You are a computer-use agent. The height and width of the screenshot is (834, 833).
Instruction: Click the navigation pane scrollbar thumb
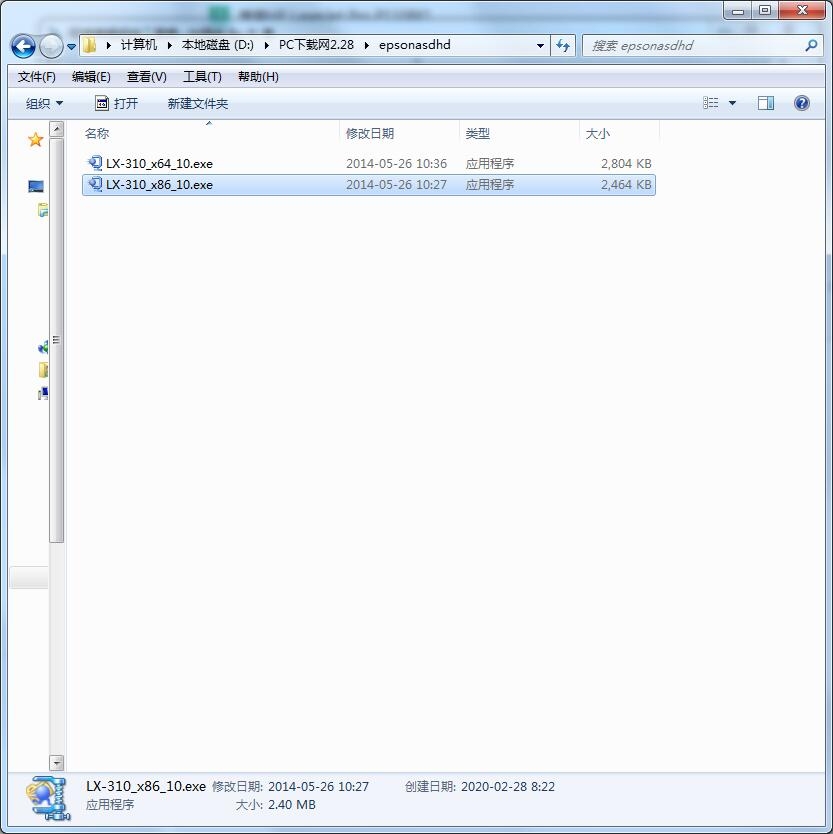coord(56,340)
